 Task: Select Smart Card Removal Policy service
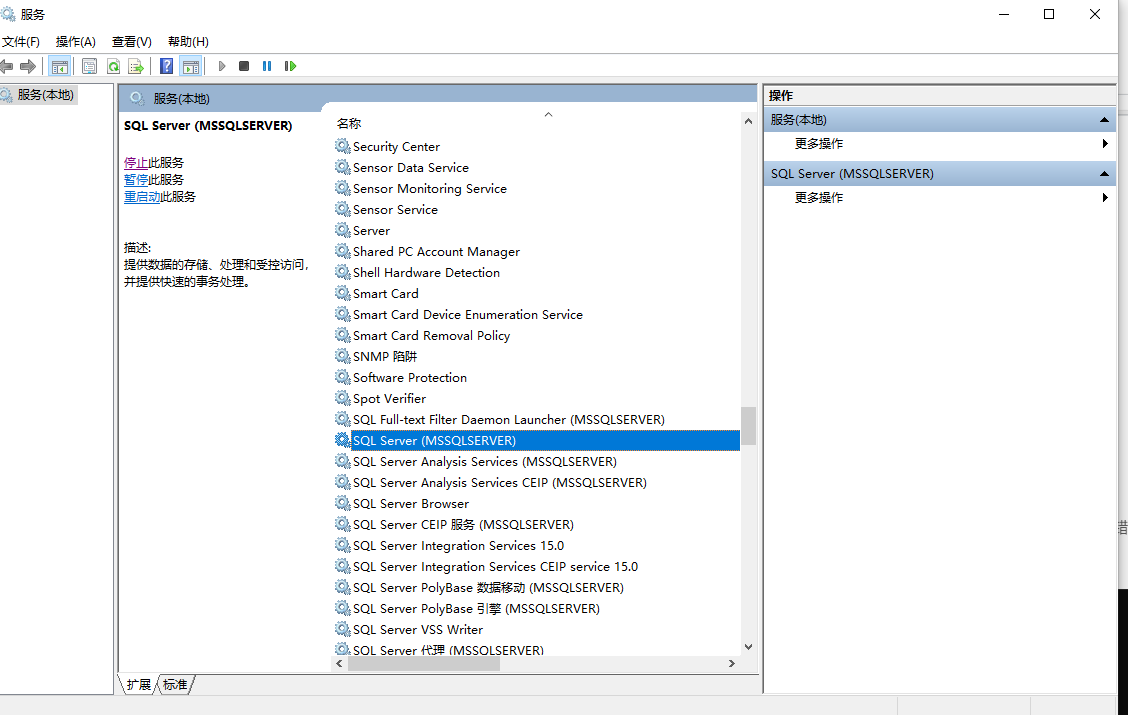tap(431, 335)
